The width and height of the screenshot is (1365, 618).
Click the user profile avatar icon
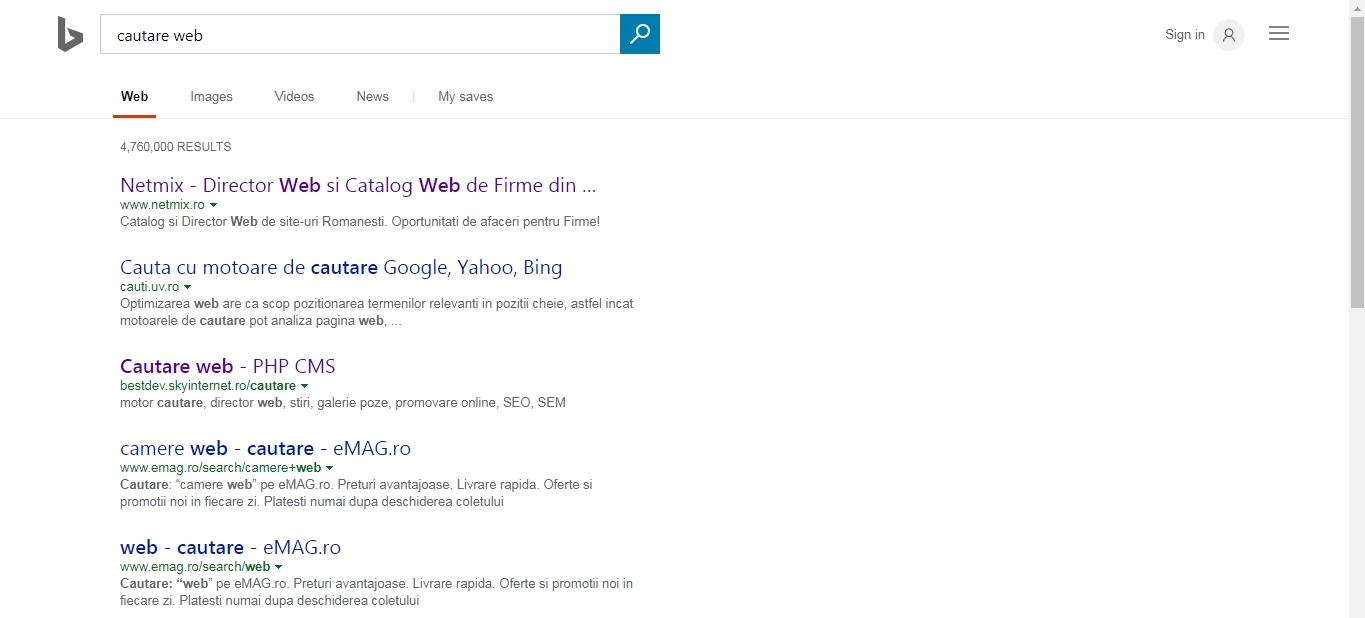1229,35
